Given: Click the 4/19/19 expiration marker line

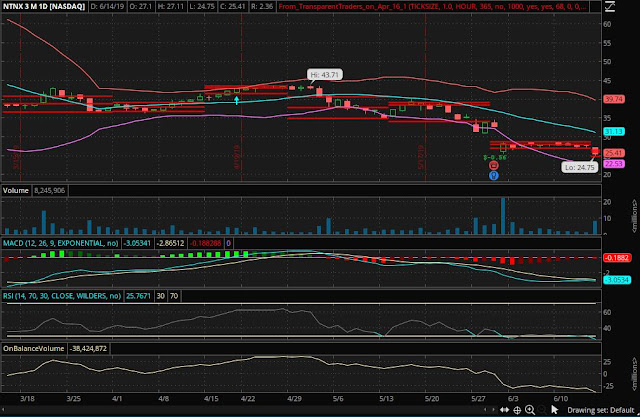Looking at the screenshot, I should (x=241, y=98).
